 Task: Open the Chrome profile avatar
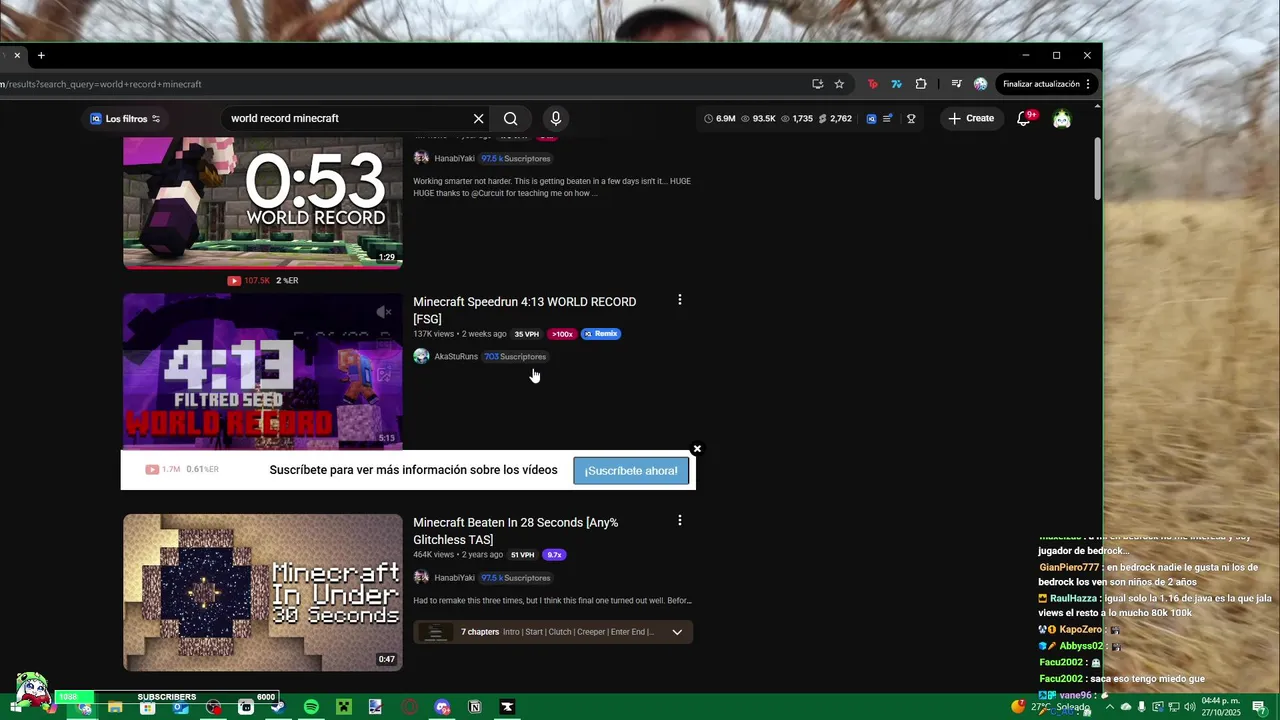(980, 84)
